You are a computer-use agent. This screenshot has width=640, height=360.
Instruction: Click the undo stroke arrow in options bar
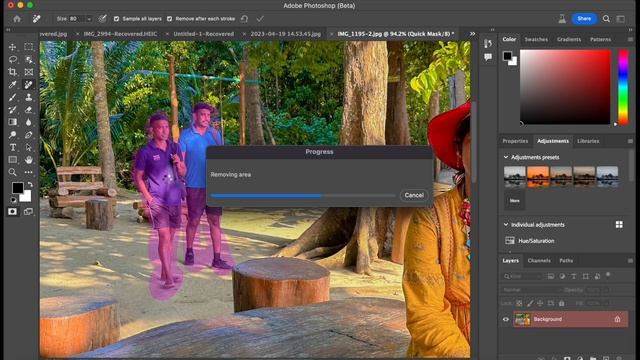244,19
